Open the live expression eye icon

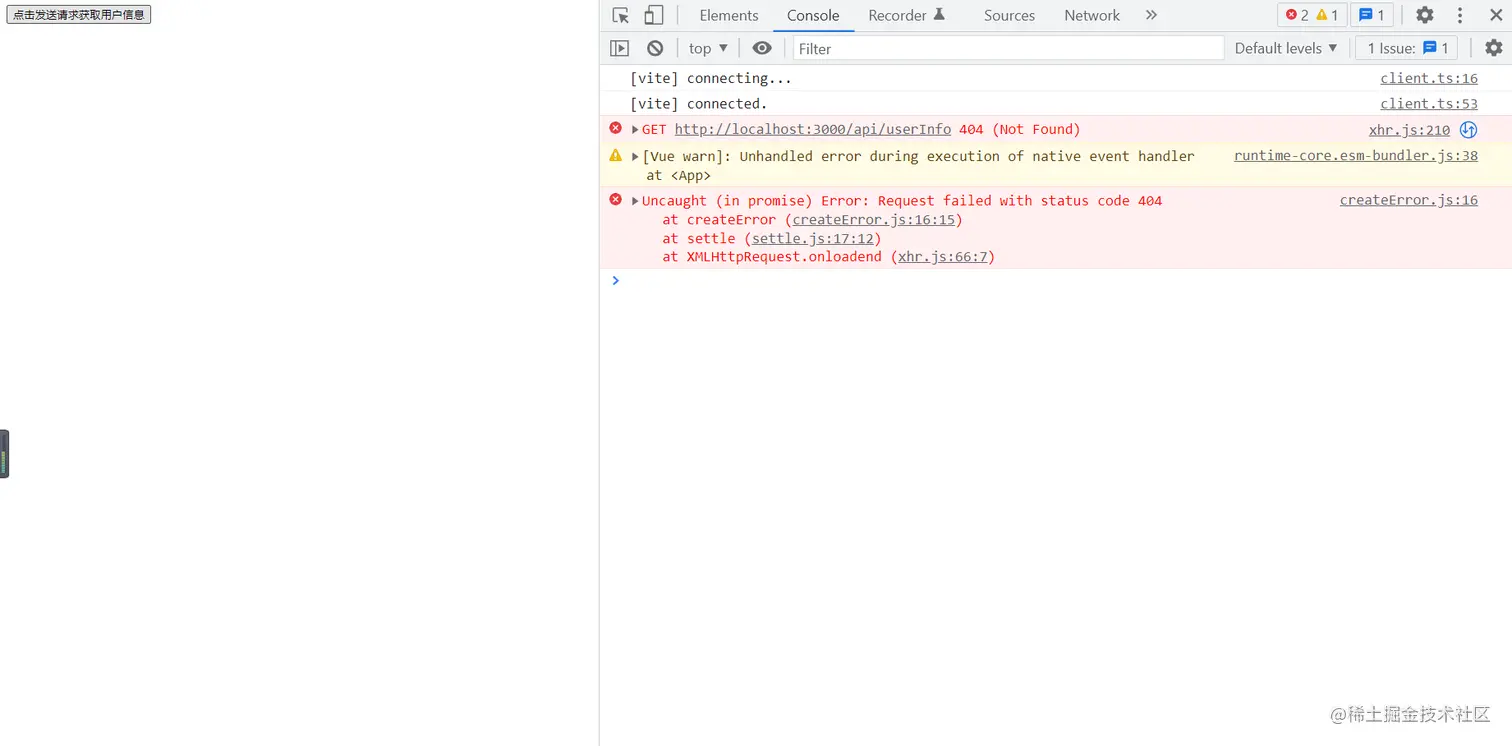762,48
